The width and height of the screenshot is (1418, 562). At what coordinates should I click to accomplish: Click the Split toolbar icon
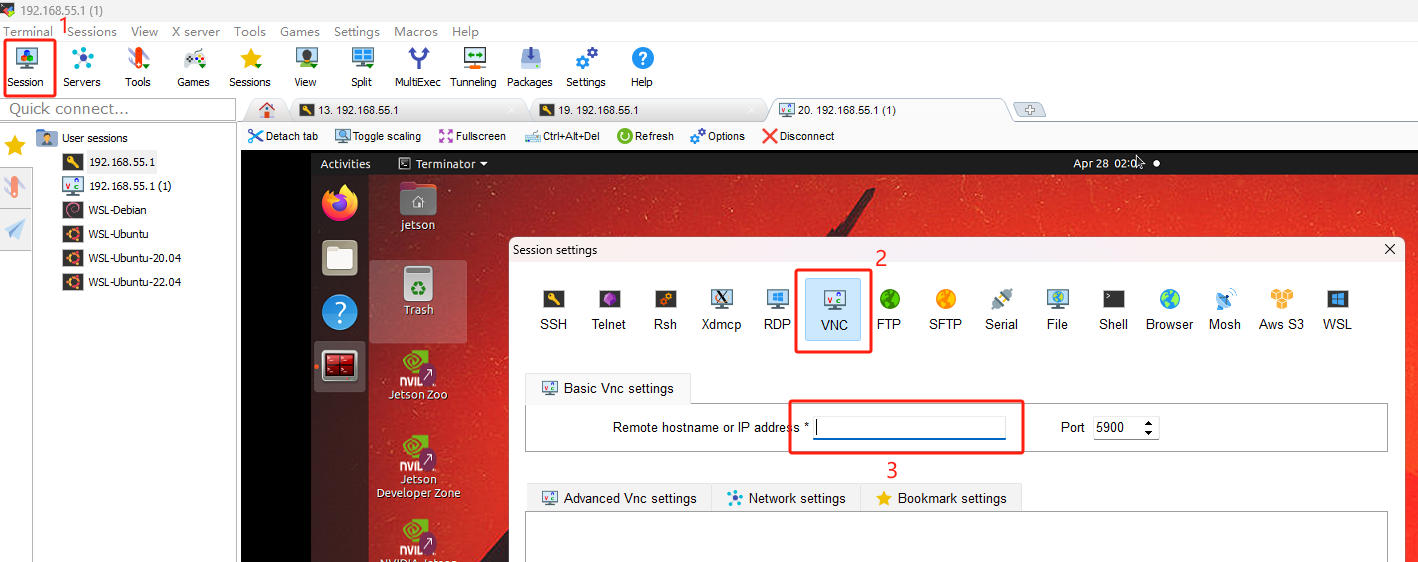362,67
